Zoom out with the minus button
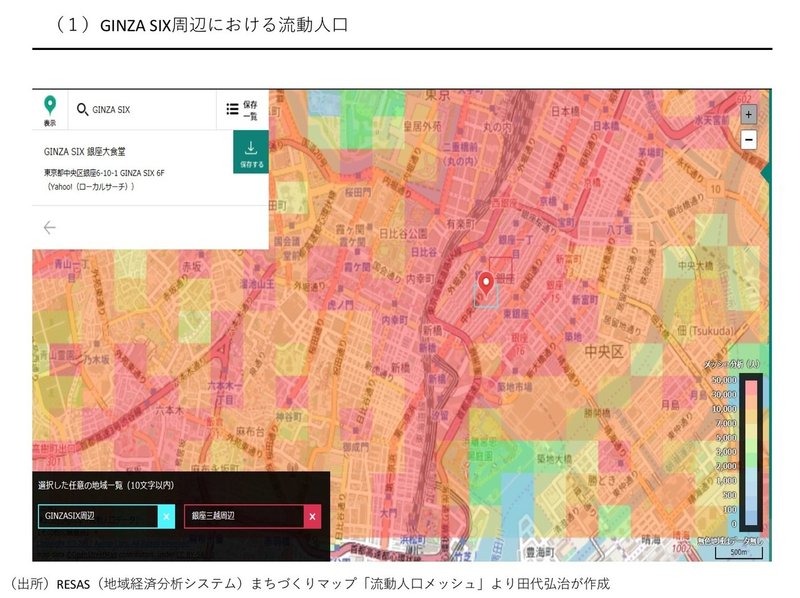The height and width of the screenshot is (598, 800). click(748, 139)
